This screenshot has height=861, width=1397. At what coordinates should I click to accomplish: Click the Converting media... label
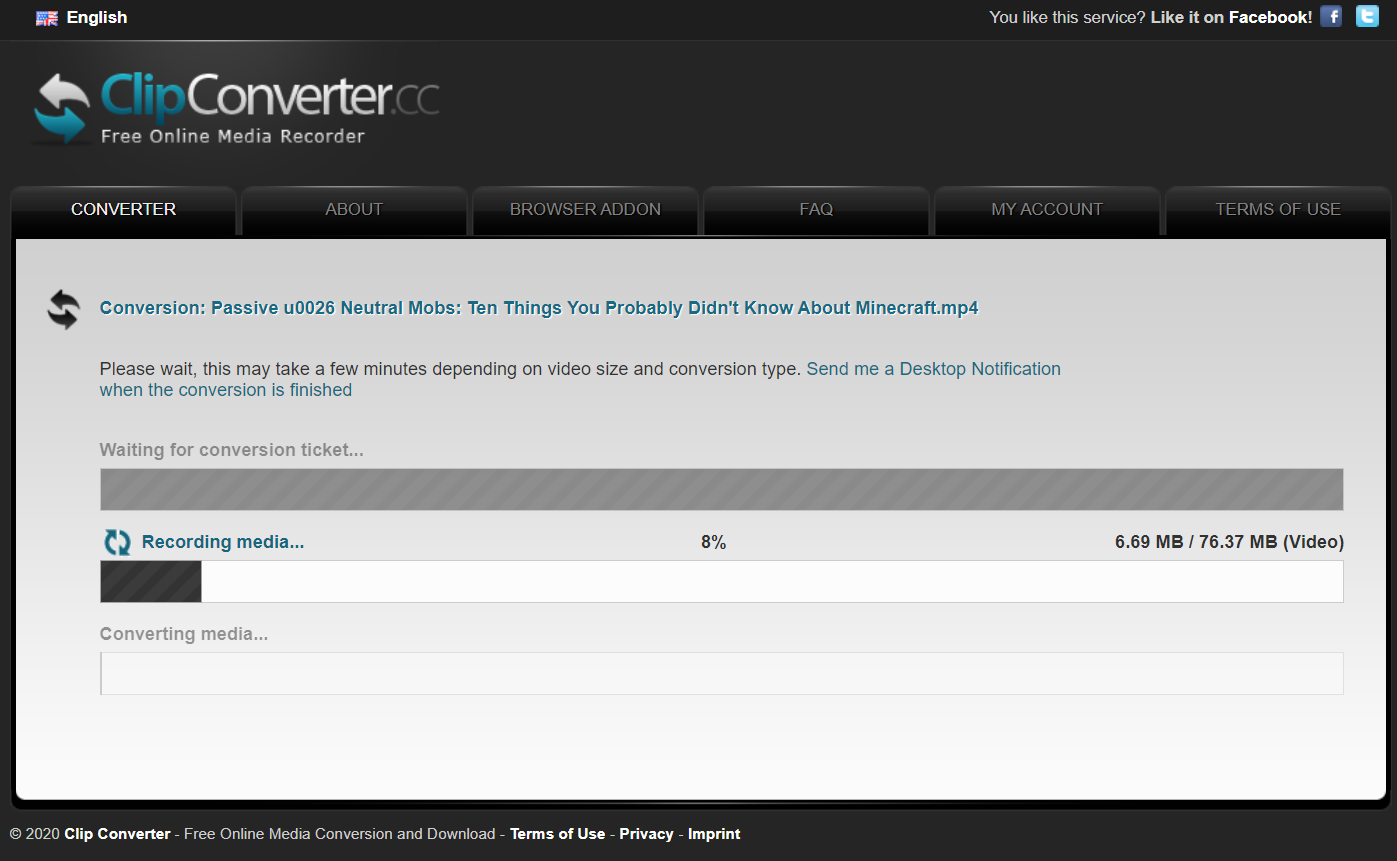click(x=184, y=634)
